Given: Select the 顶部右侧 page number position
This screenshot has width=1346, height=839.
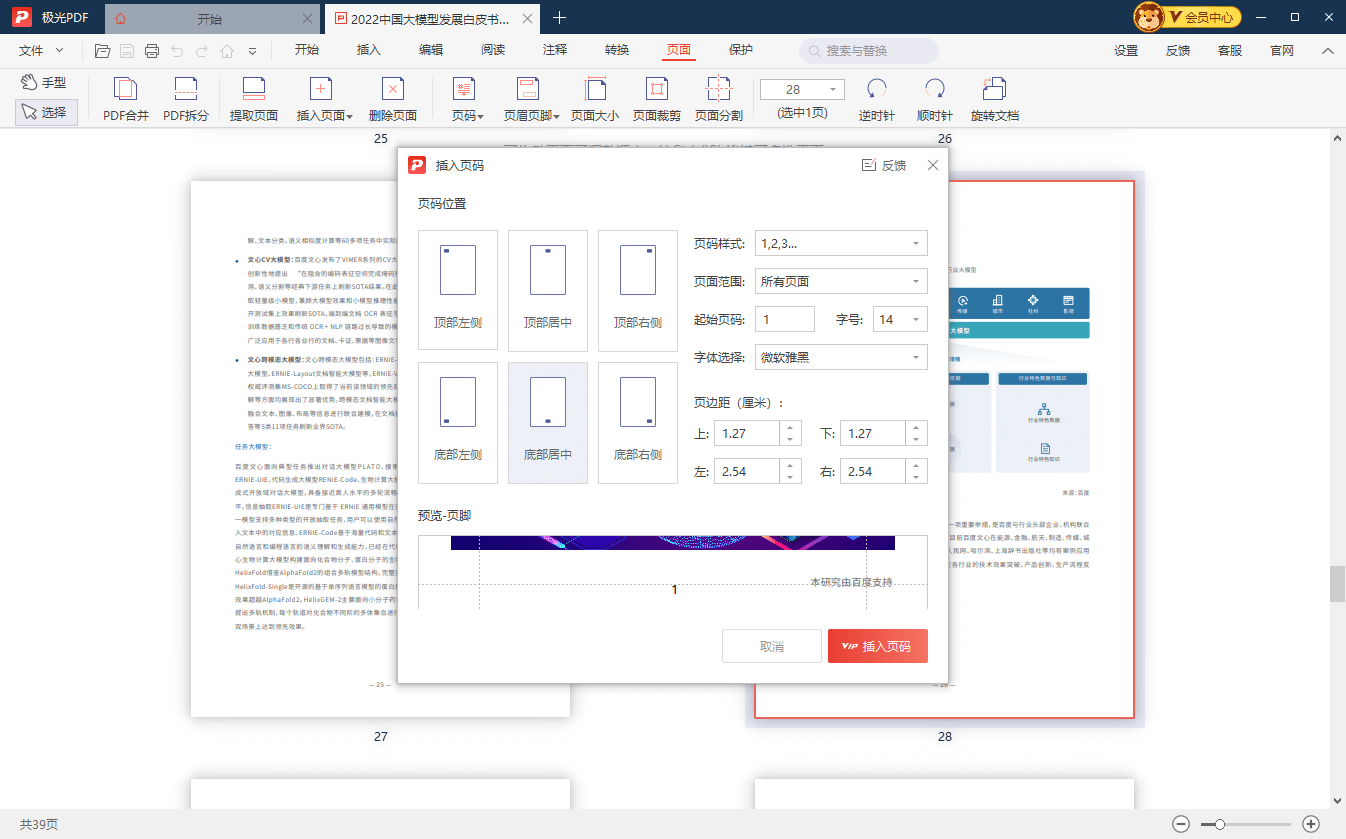Looking at the screenshot, I should click(638, 291).
